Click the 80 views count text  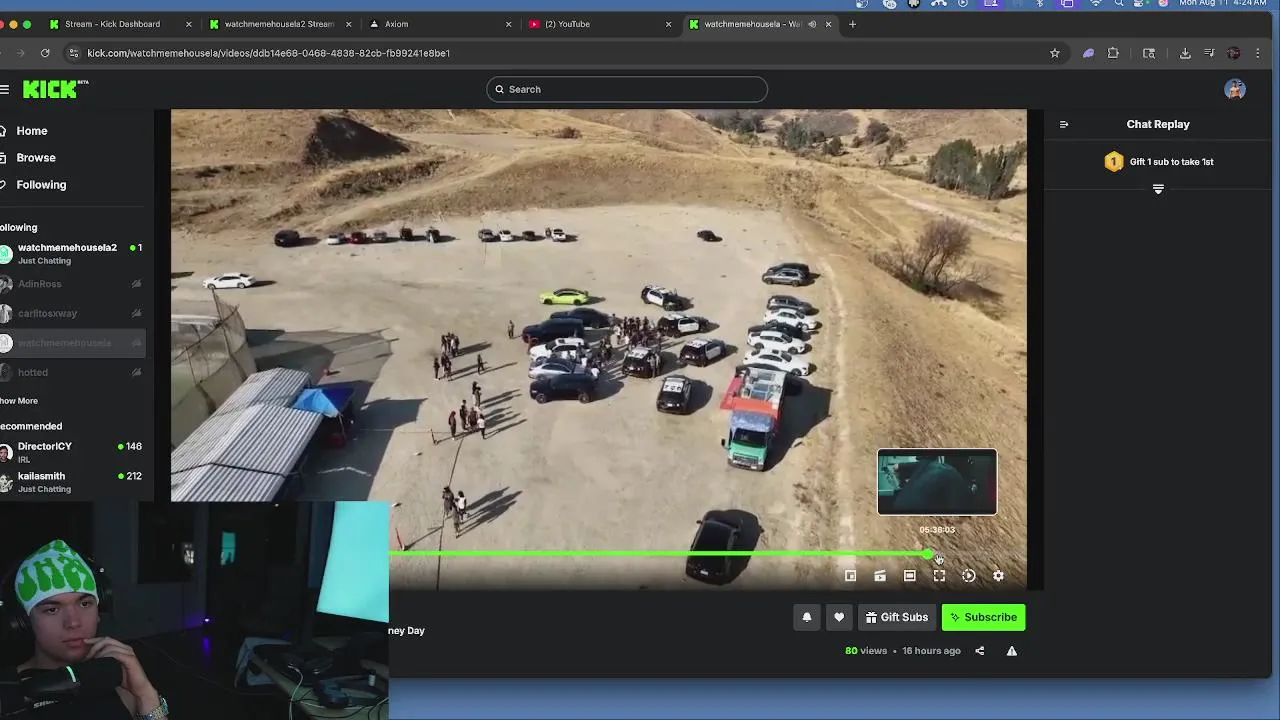click(x=866, y=651)
